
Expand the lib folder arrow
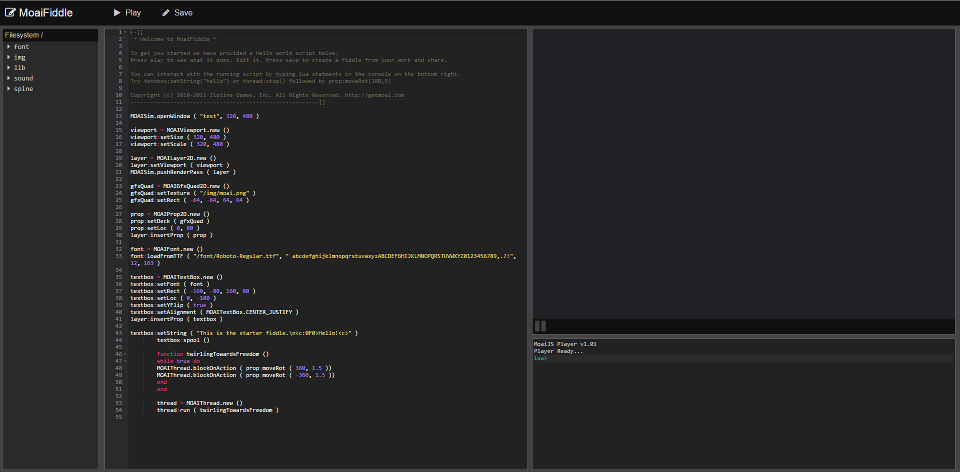9,67
